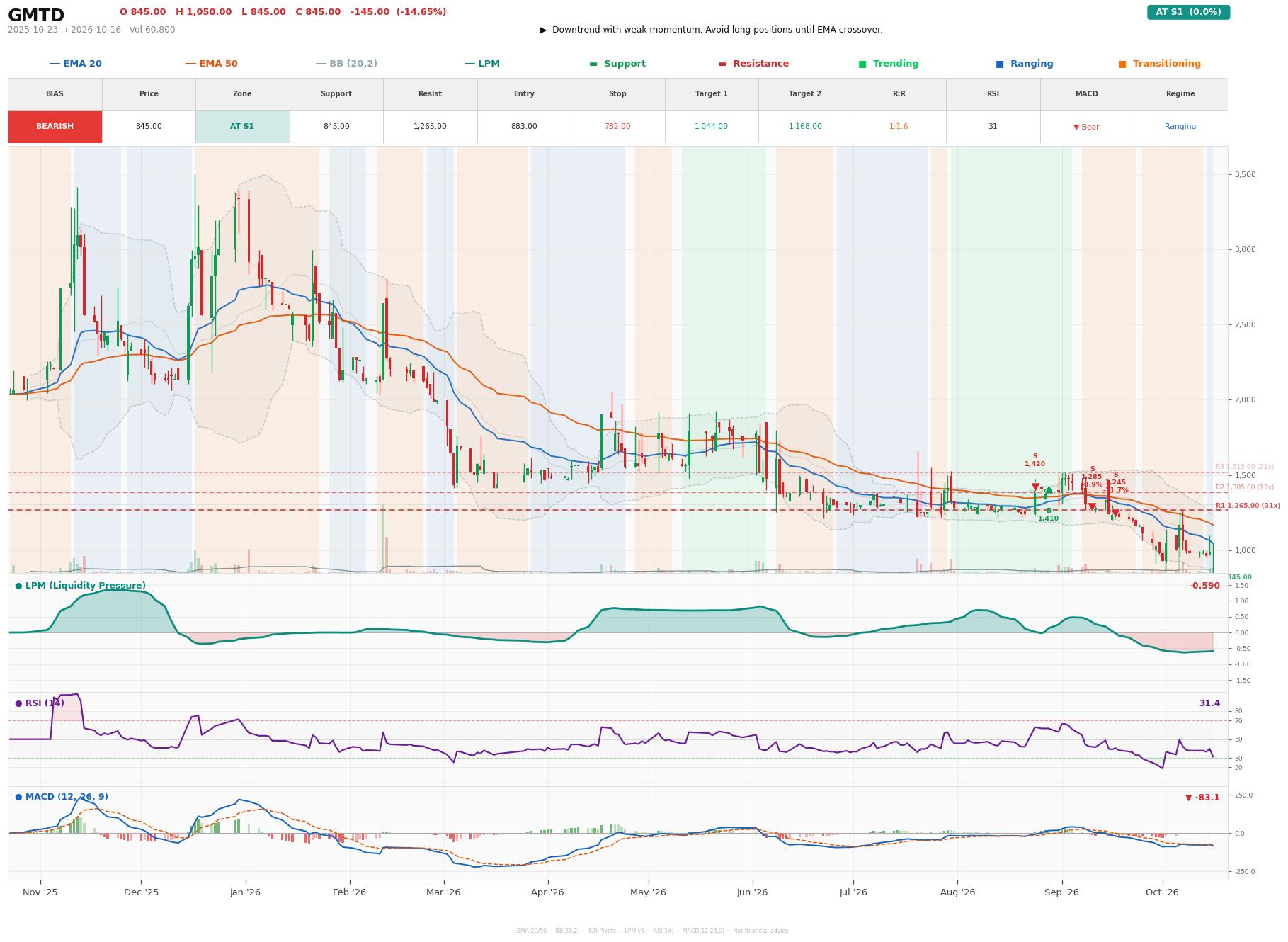Click the Target 1 column header
The image size is (1288, 942).
point(711,94)
